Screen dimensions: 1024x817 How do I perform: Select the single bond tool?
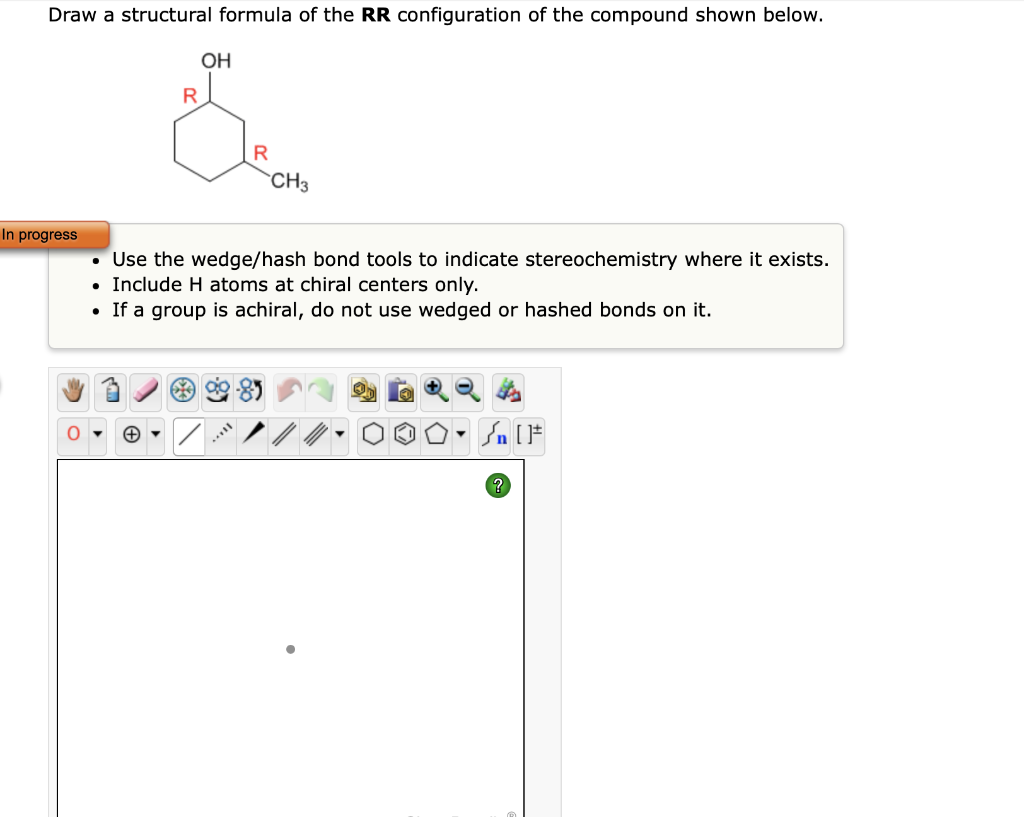click(x=189, y=434)
